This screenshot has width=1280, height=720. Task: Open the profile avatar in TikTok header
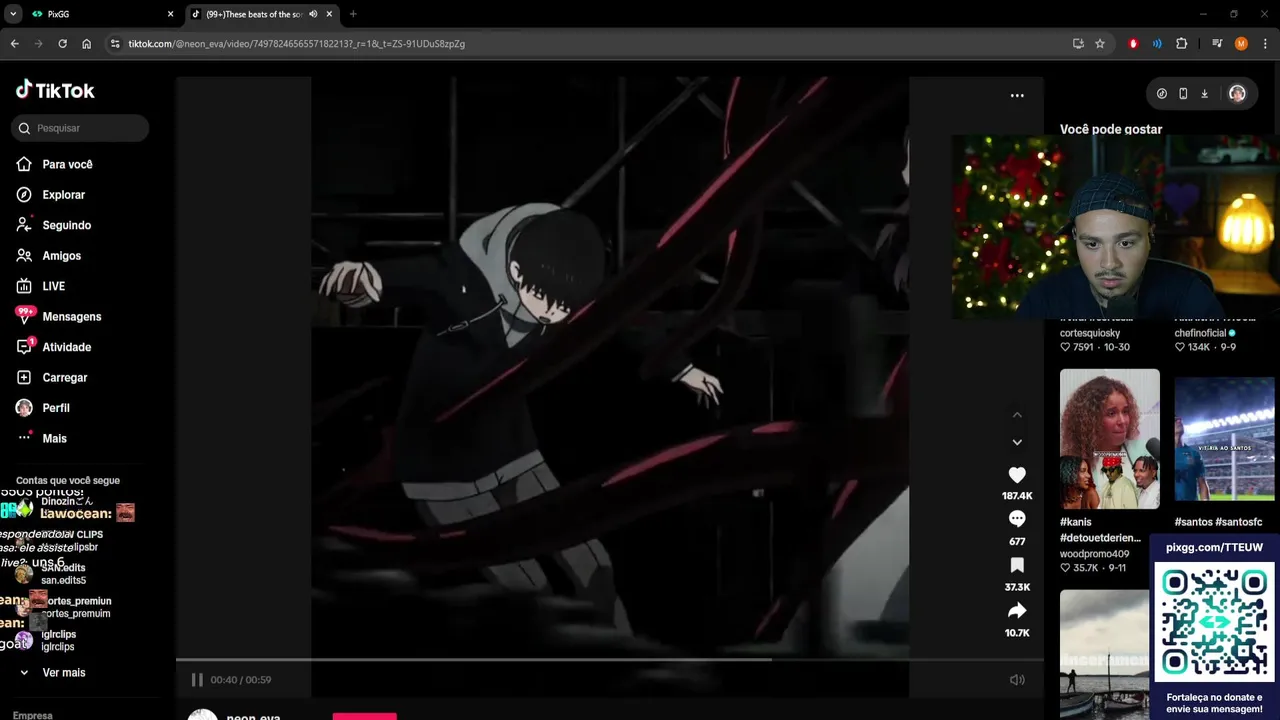(1237, 93)
